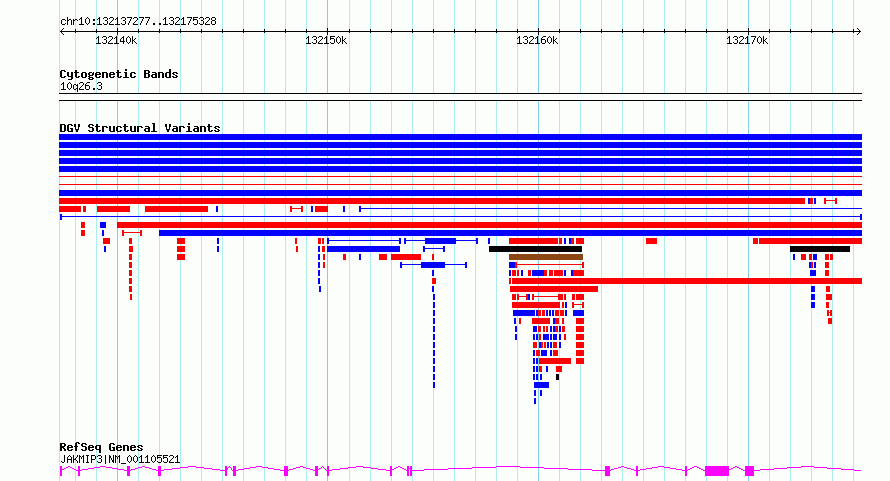
Task: Click the brown structural variant bar
Action: click(x=546, y=257)
